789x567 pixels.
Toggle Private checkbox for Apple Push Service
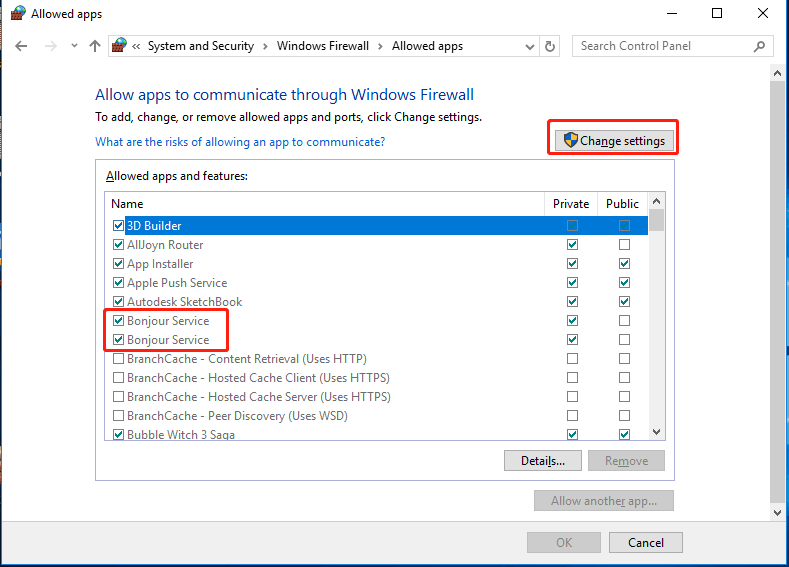(x=572, y=283)
